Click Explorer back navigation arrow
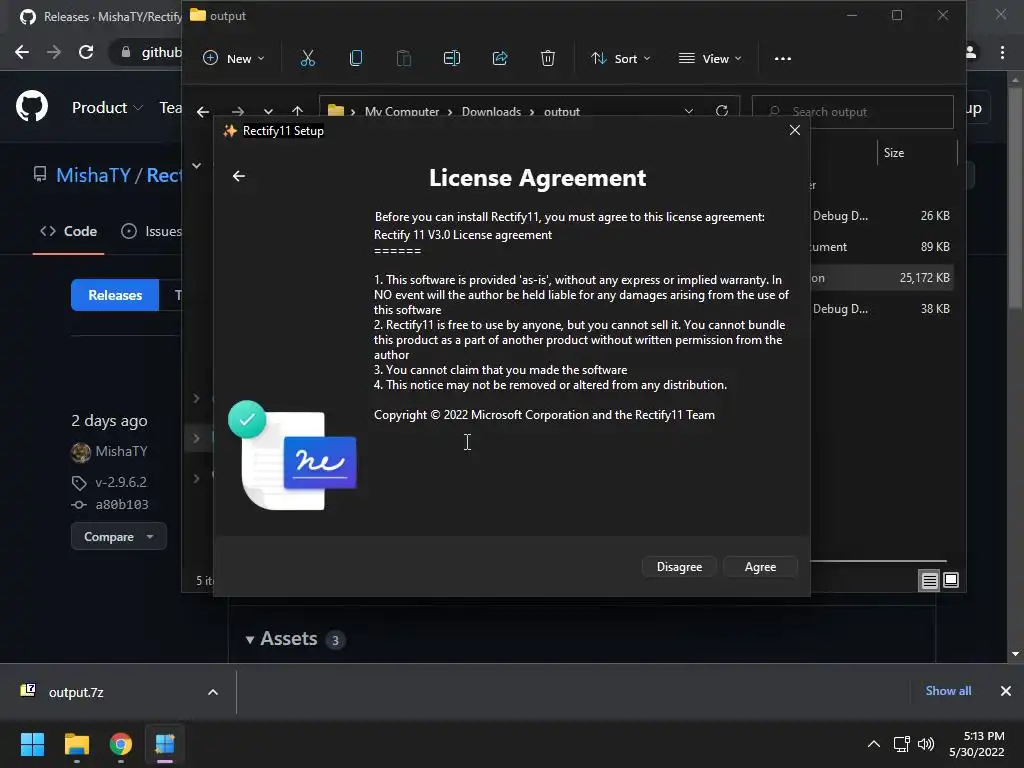The width and height of the screenshot is (1024, 768). tap(203, 112)
